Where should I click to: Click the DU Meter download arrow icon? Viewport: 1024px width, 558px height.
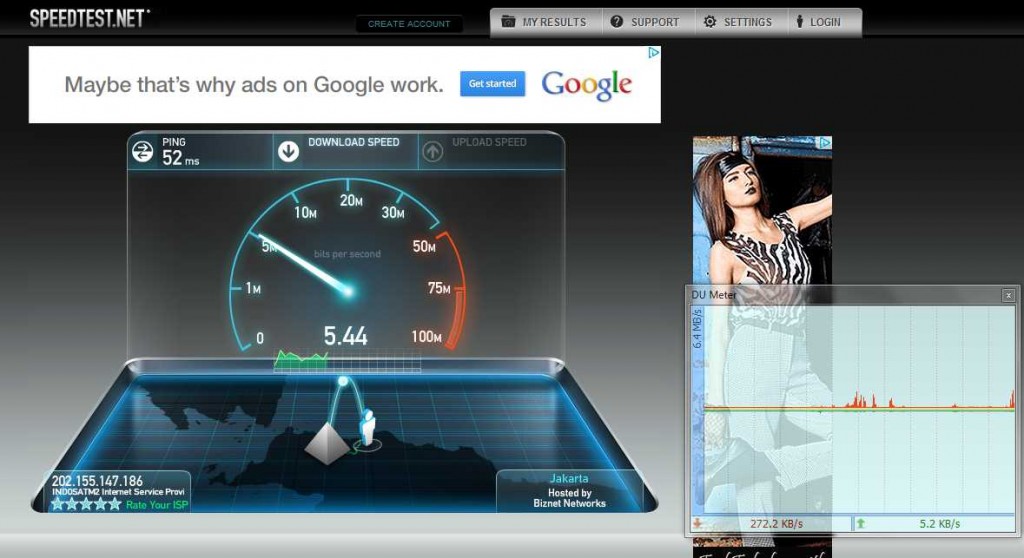click(x=697, y=523)
